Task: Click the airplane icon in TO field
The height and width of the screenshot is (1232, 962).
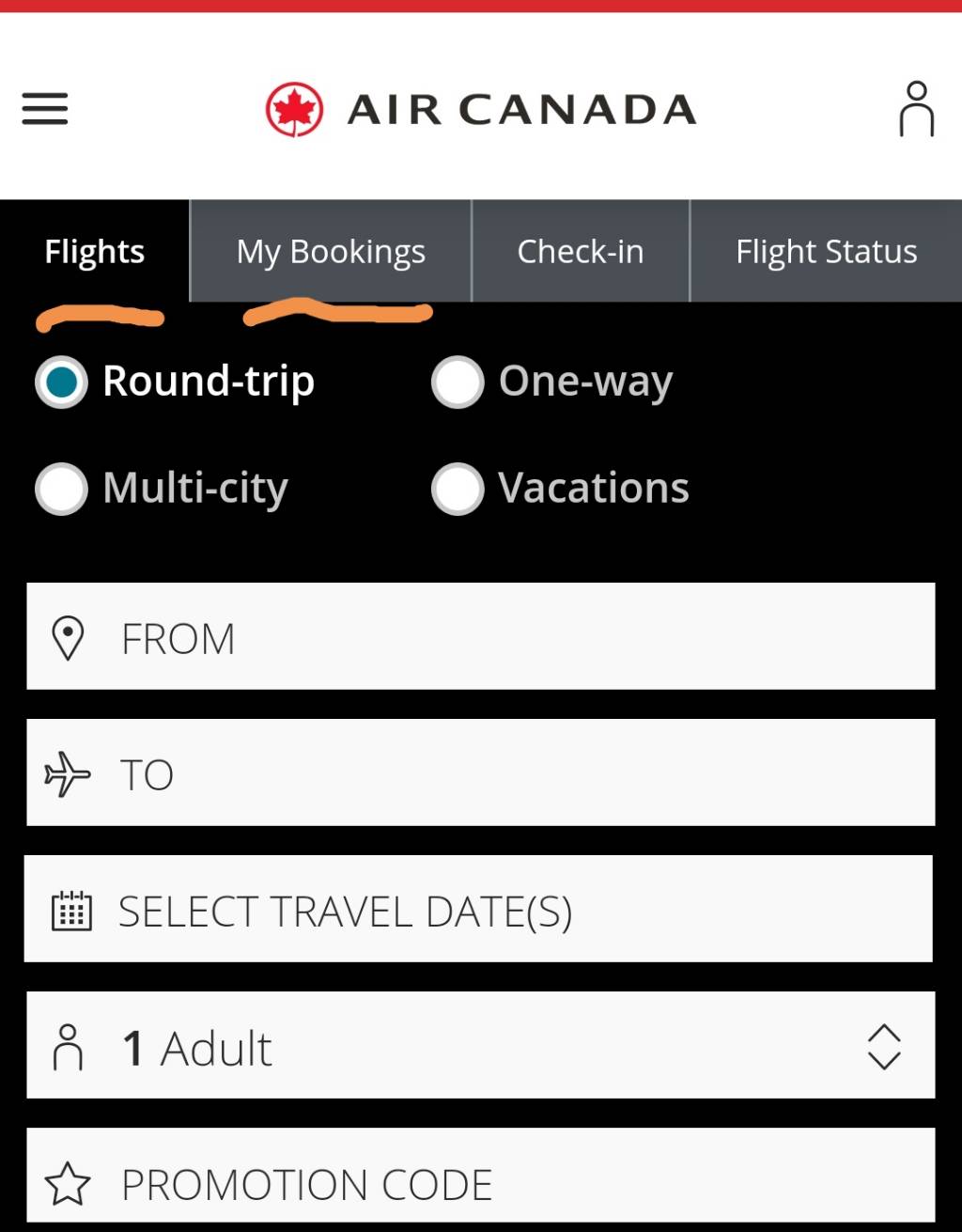Action: tap(68, 774)
